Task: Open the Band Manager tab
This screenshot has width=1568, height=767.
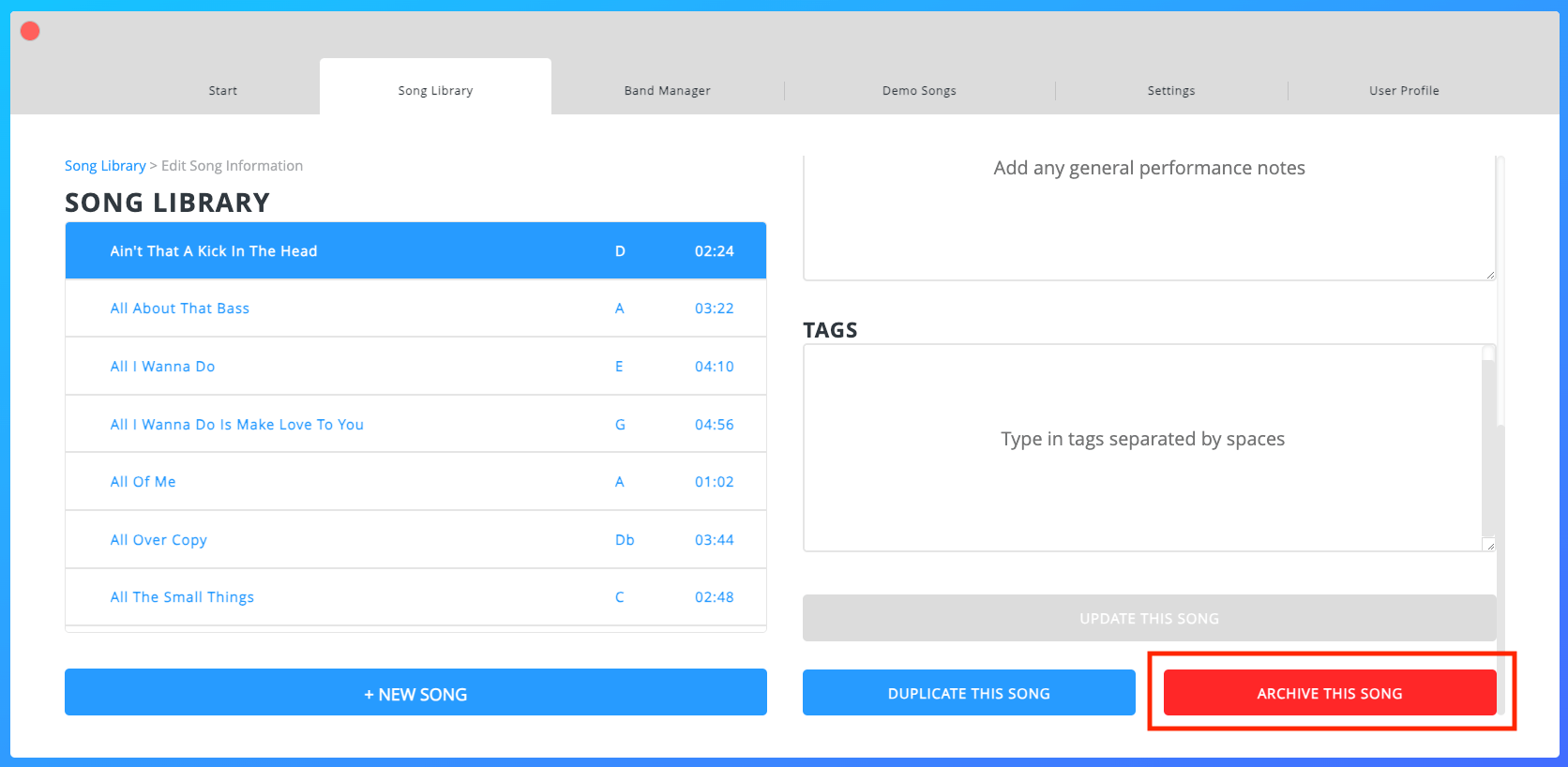Action: (667, 91)
